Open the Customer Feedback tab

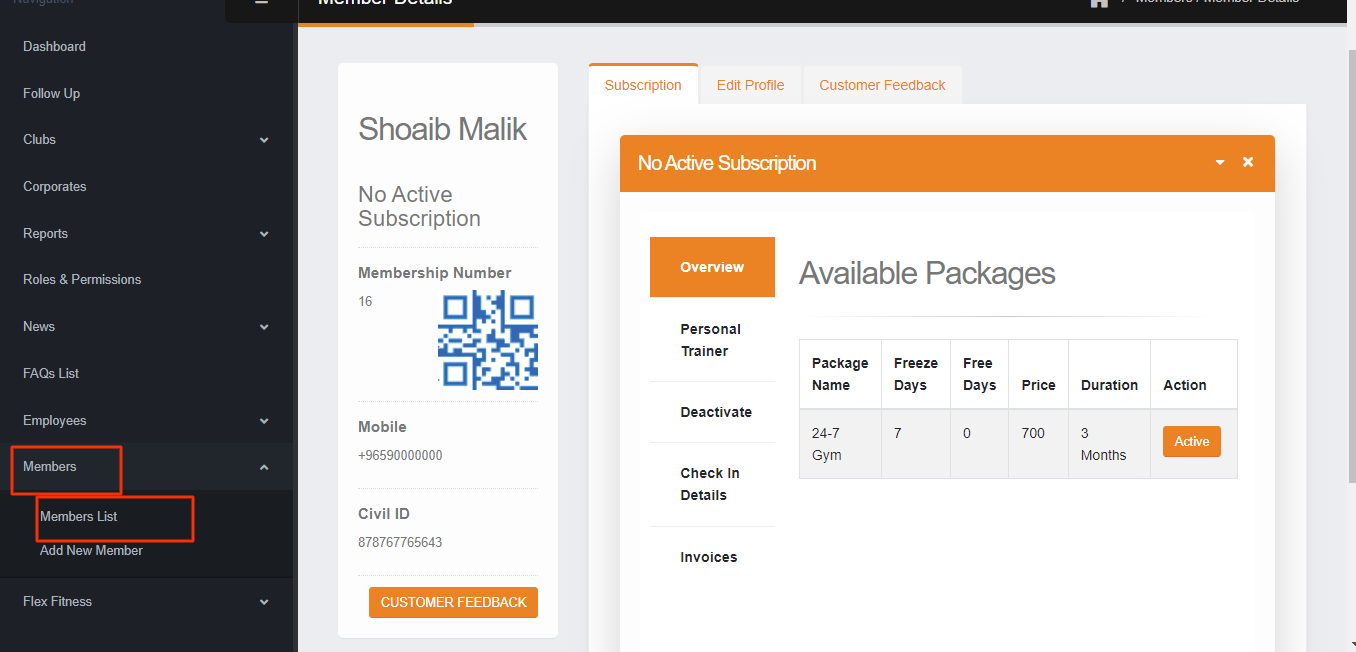[x=882, y=85]
